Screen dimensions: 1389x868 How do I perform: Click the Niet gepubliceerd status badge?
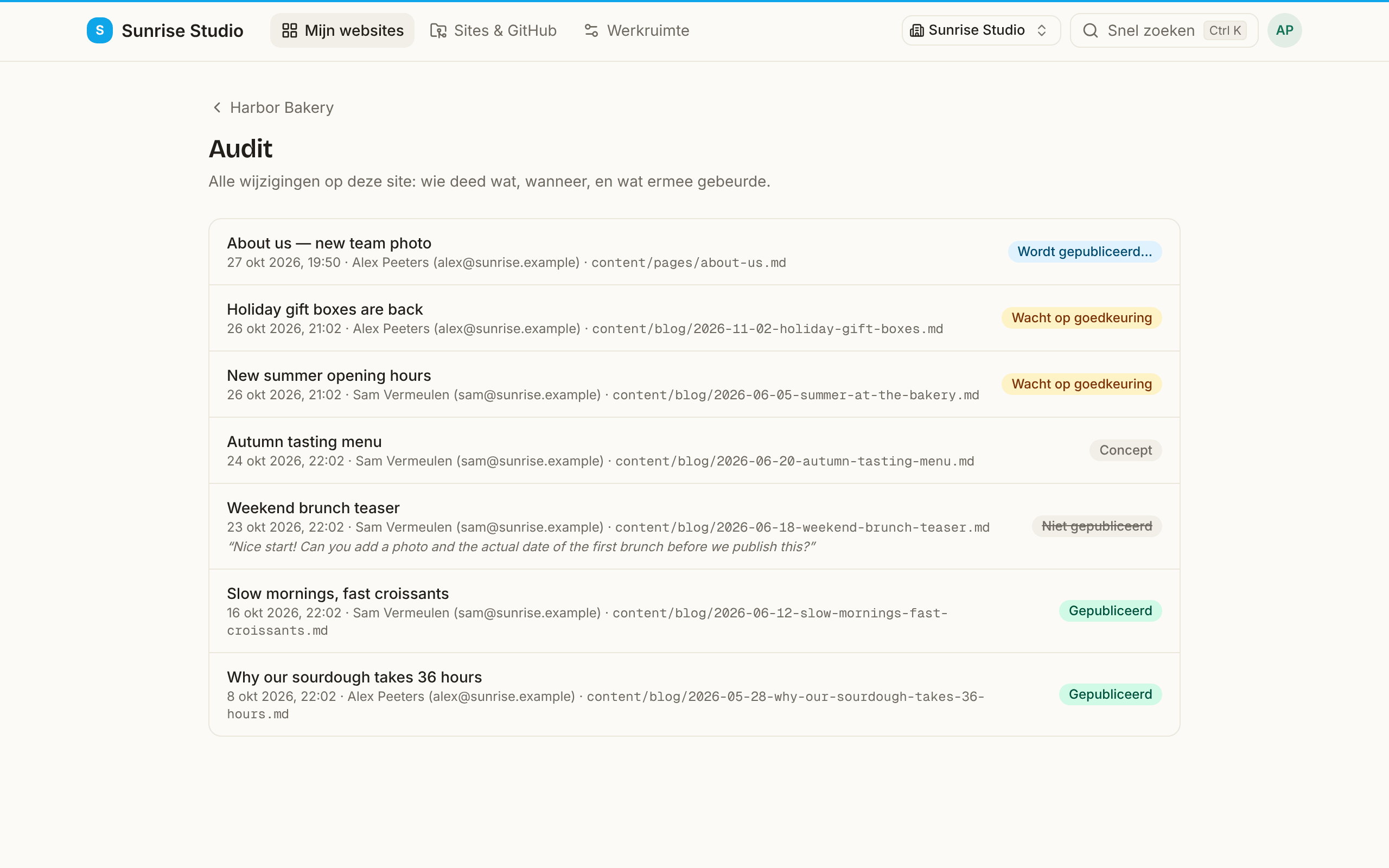point(1096,526)
